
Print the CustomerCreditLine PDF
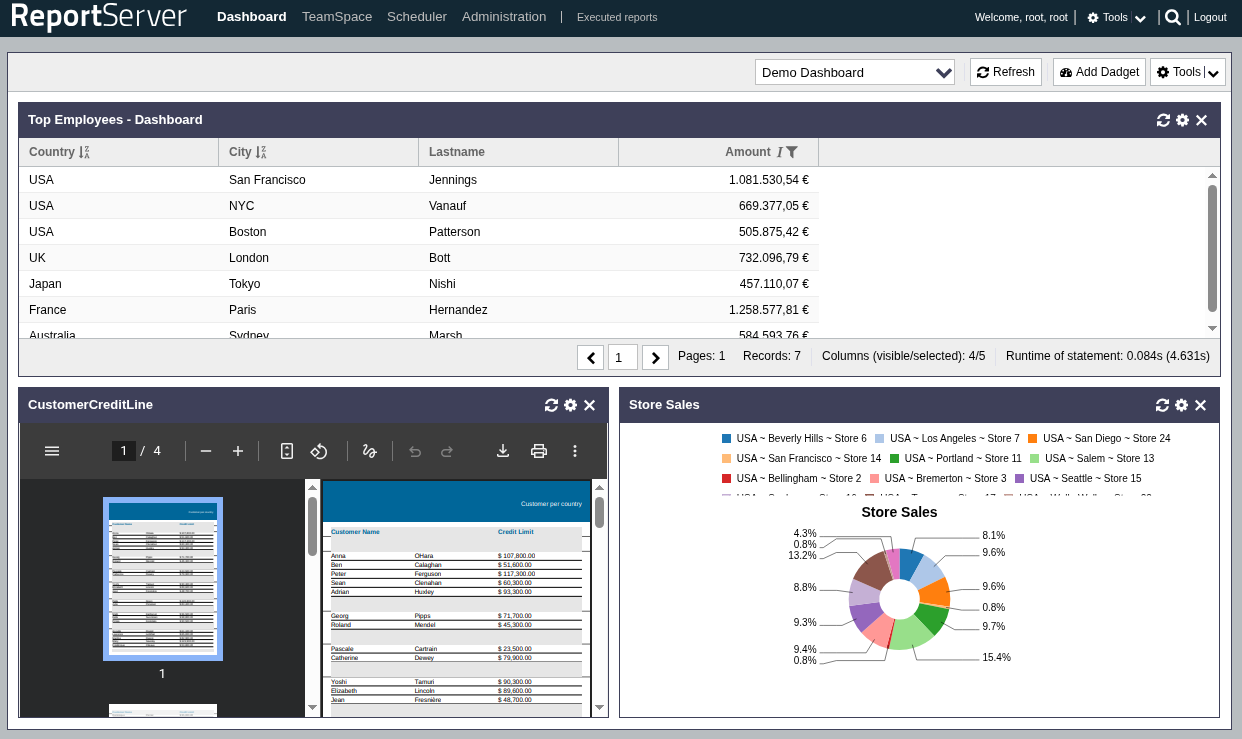pos(539,451)
